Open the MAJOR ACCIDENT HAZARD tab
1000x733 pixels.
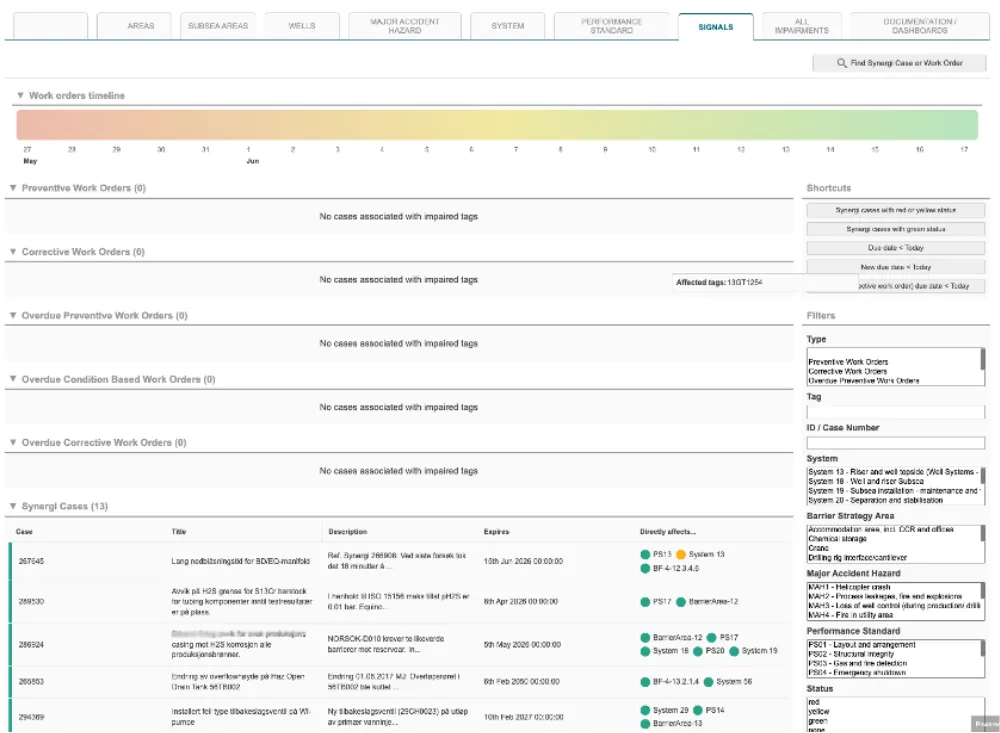[x=405, y=26]
